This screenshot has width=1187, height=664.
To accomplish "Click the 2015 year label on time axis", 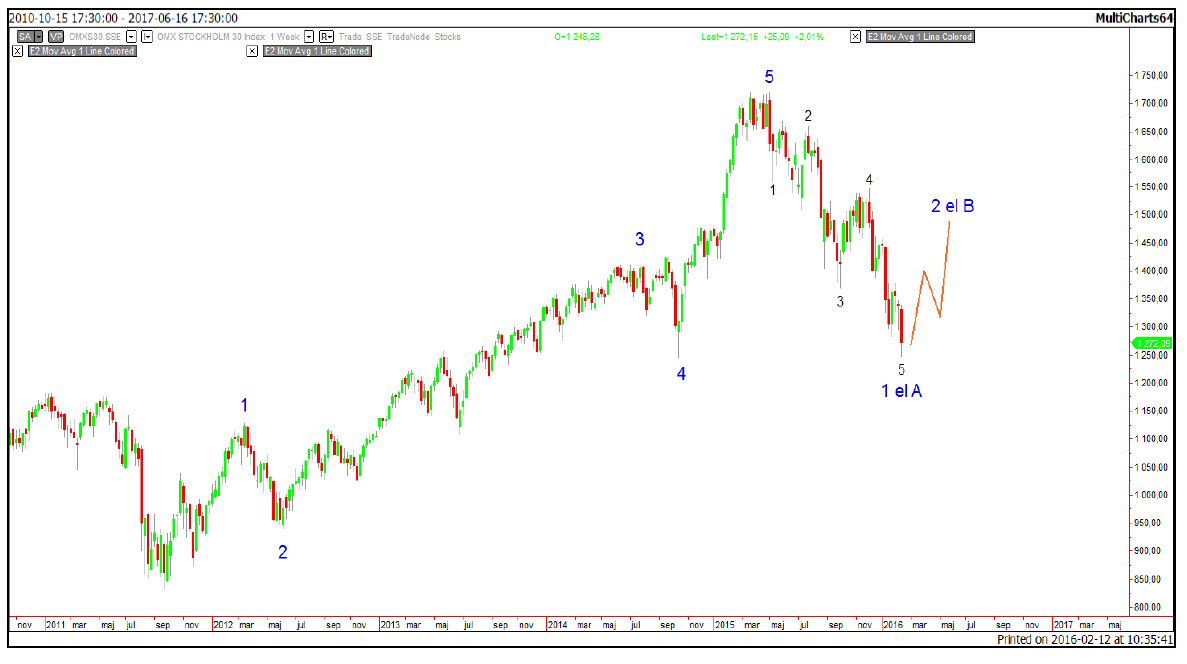I will (x=725, y=625).
